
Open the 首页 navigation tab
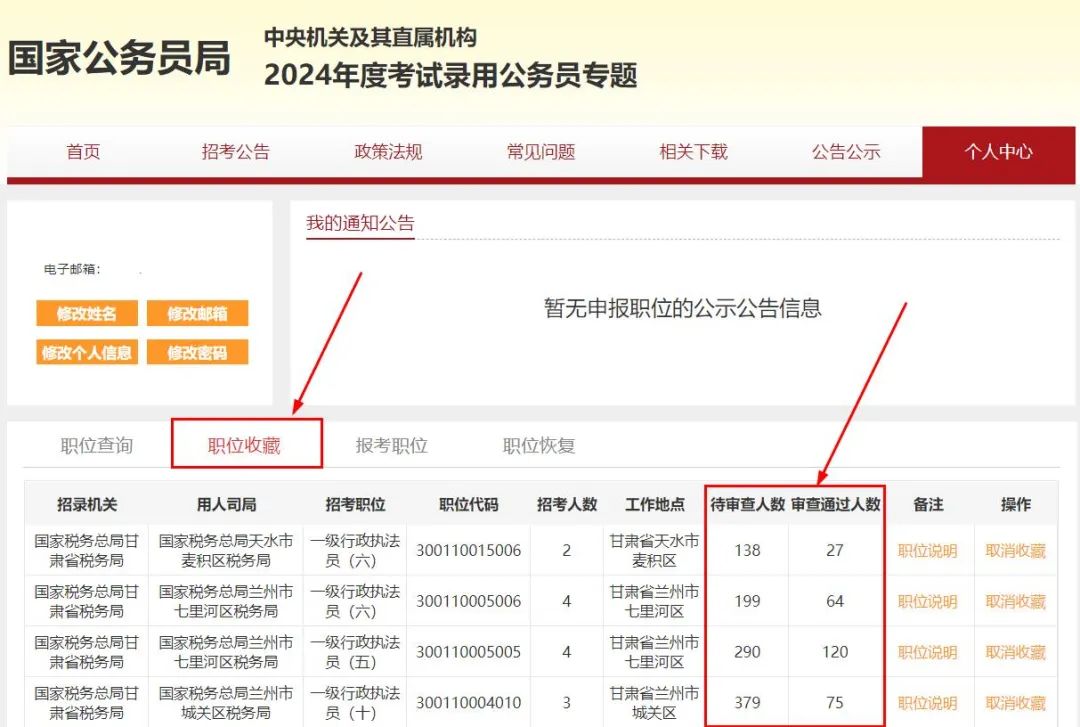[x=83, y=152]
